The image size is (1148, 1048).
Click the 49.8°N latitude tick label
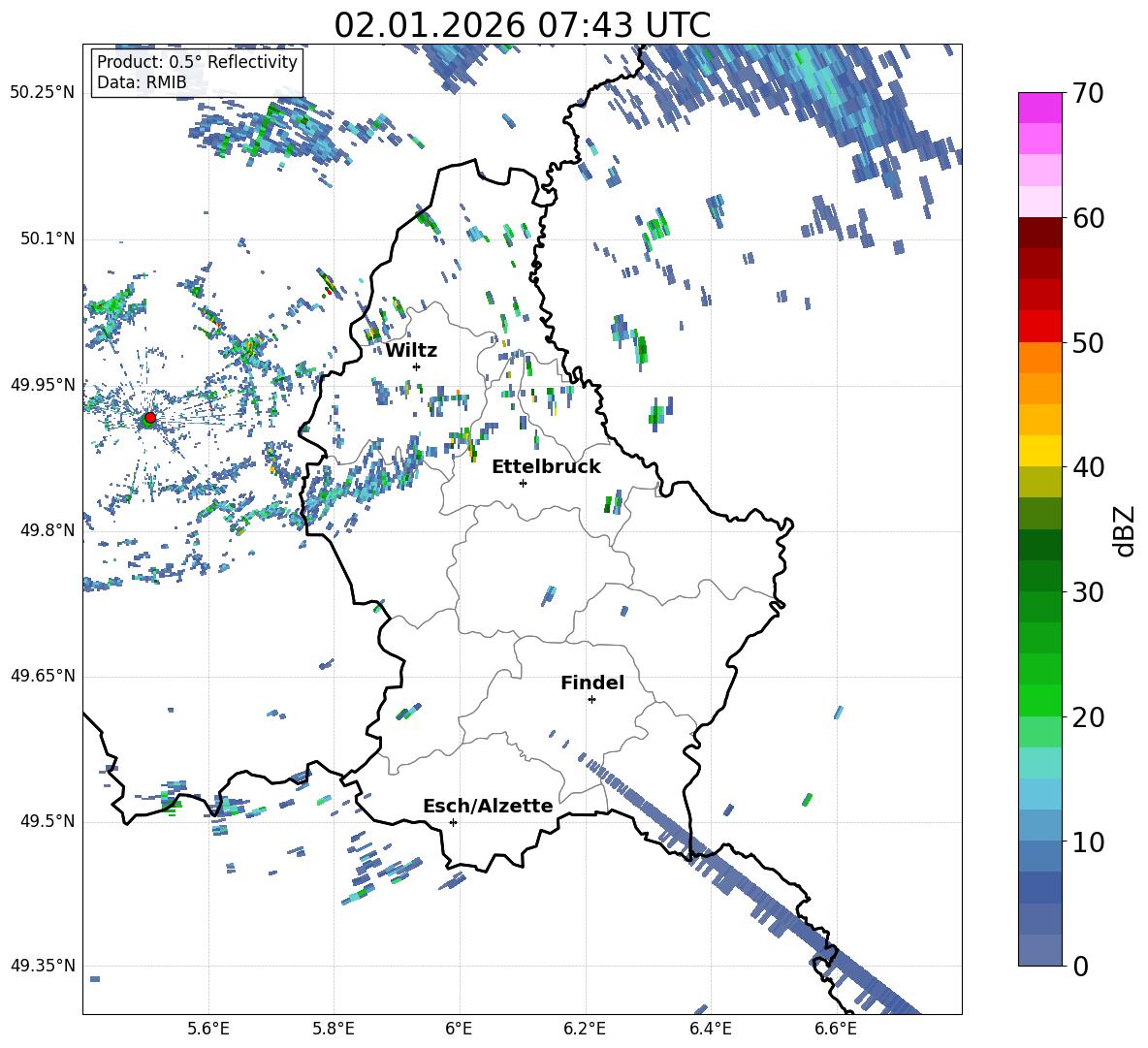[47, 530]
